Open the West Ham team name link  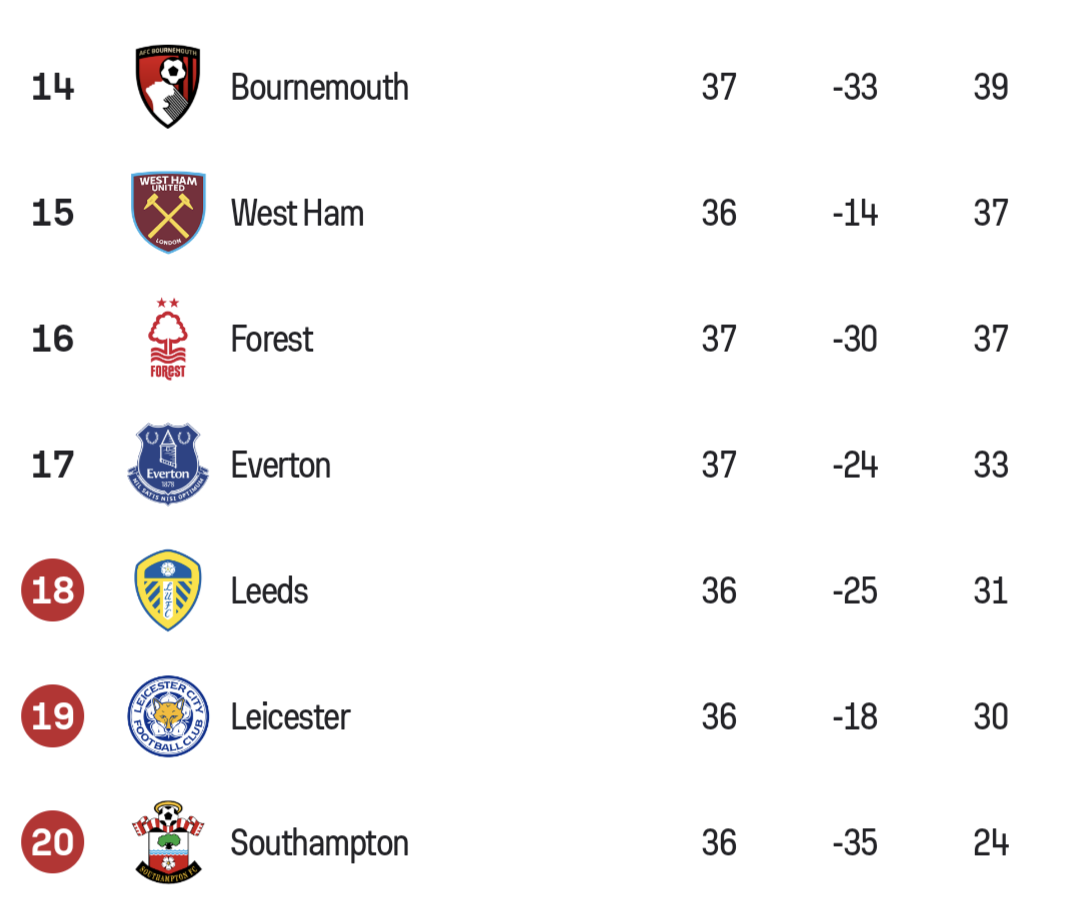tap(297, 213)
